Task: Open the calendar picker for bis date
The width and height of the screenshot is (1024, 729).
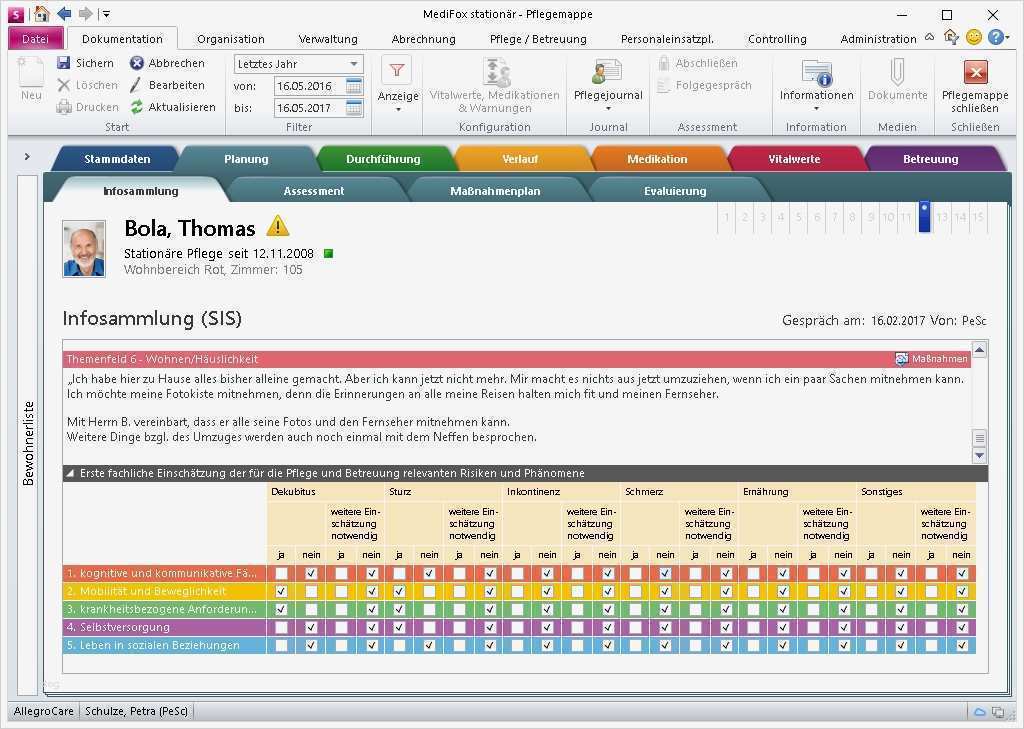Action: (x=353, y=107)
